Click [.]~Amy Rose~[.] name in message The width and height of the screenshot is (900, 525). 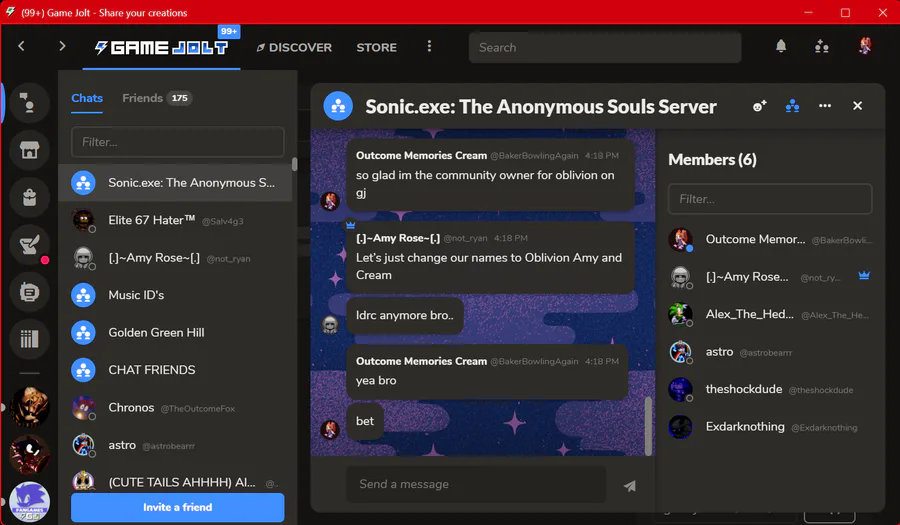point(398,238)
